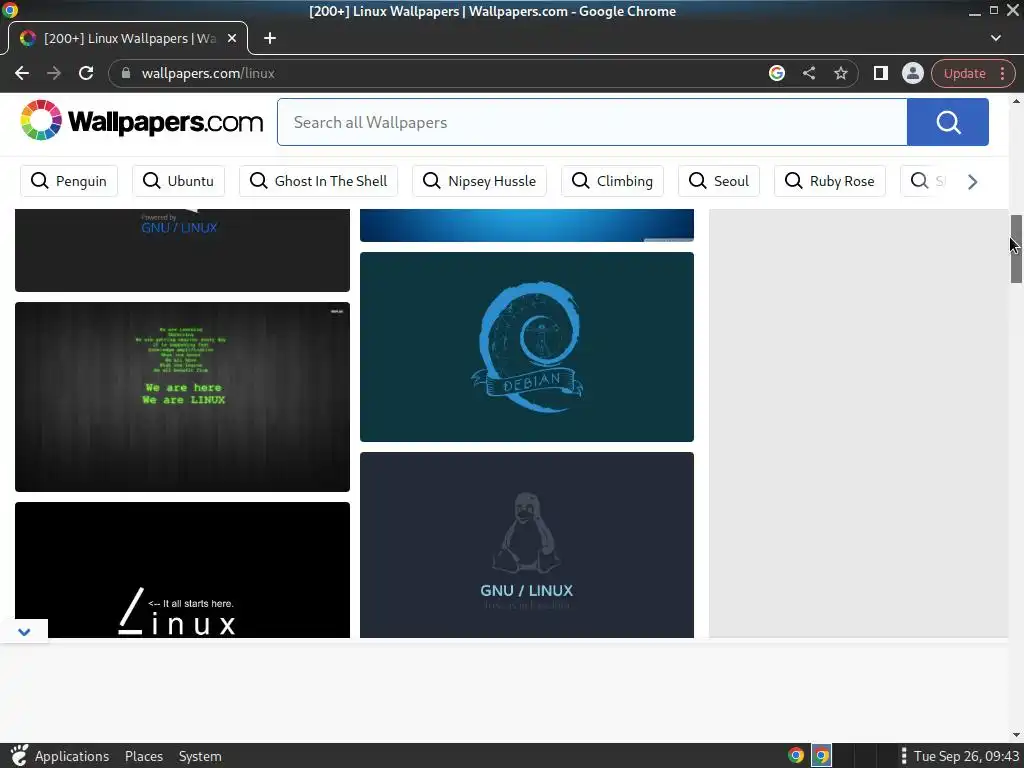This screenshot has height=768, width=1024.
Task: Bookmark this page with star
Action: coord(840,73)
